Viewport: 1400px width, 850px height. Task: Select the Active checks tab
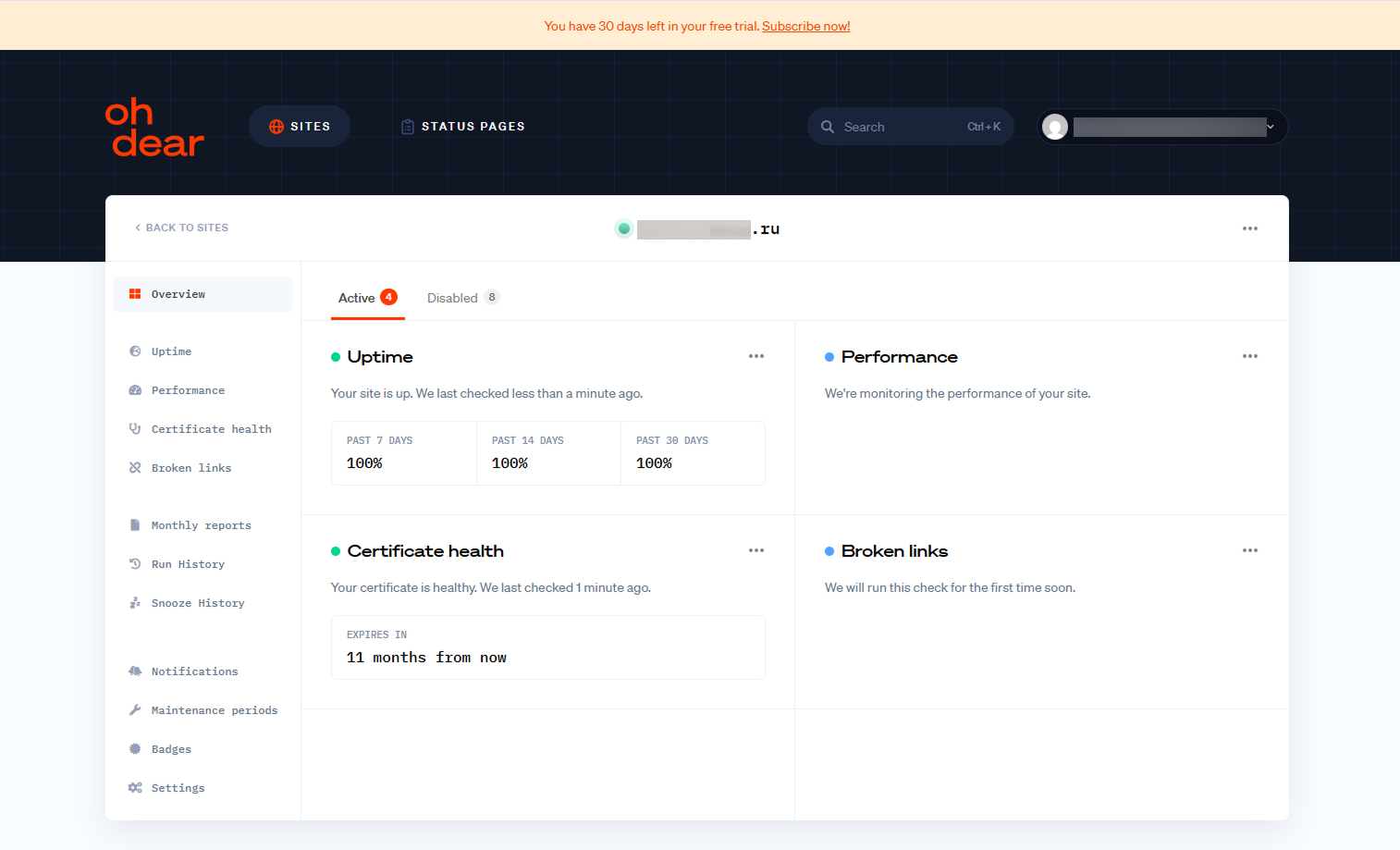[368, 298]
